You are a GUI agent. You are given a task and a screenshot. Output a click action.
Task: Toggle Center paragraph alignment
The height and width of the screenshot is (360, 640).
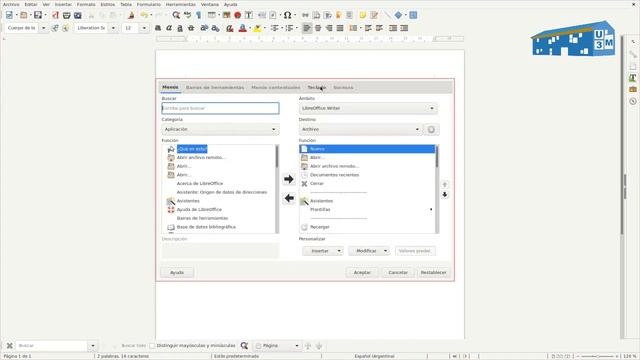(318, 28)
